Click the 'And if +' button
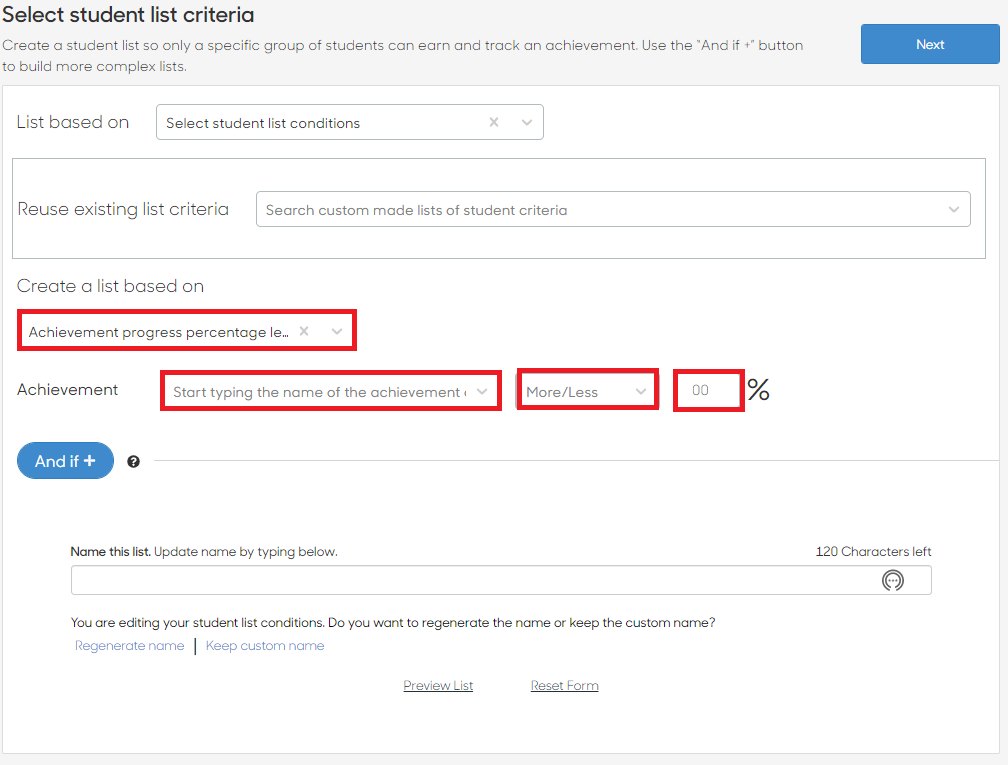The width and height of the screenshot is (1008, 765). [65, 461]
